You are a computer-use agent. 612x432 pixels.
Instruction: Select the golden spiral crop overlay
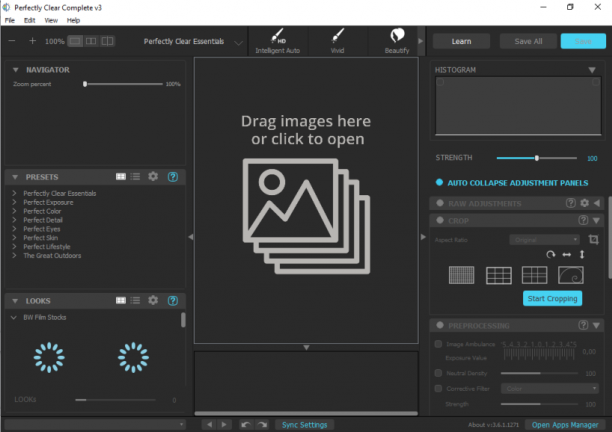(x=571, y=275)
